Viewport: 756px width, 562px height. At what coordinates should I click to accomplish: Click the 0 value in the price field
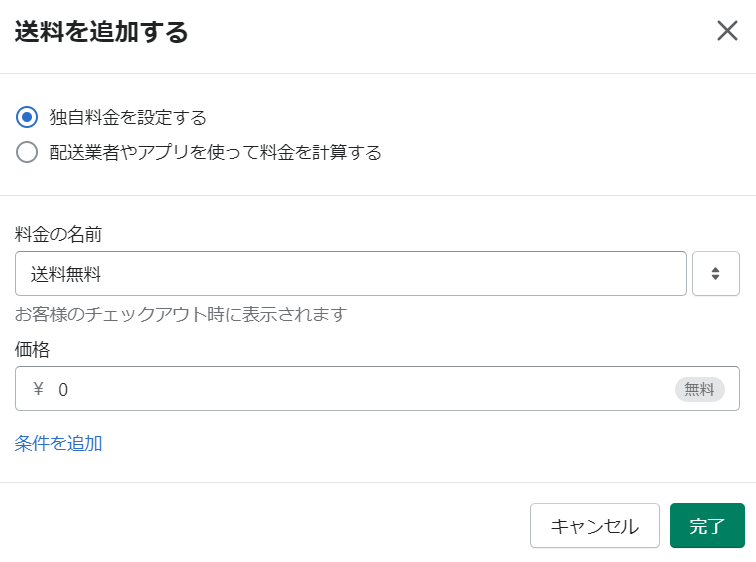(63, 389)
